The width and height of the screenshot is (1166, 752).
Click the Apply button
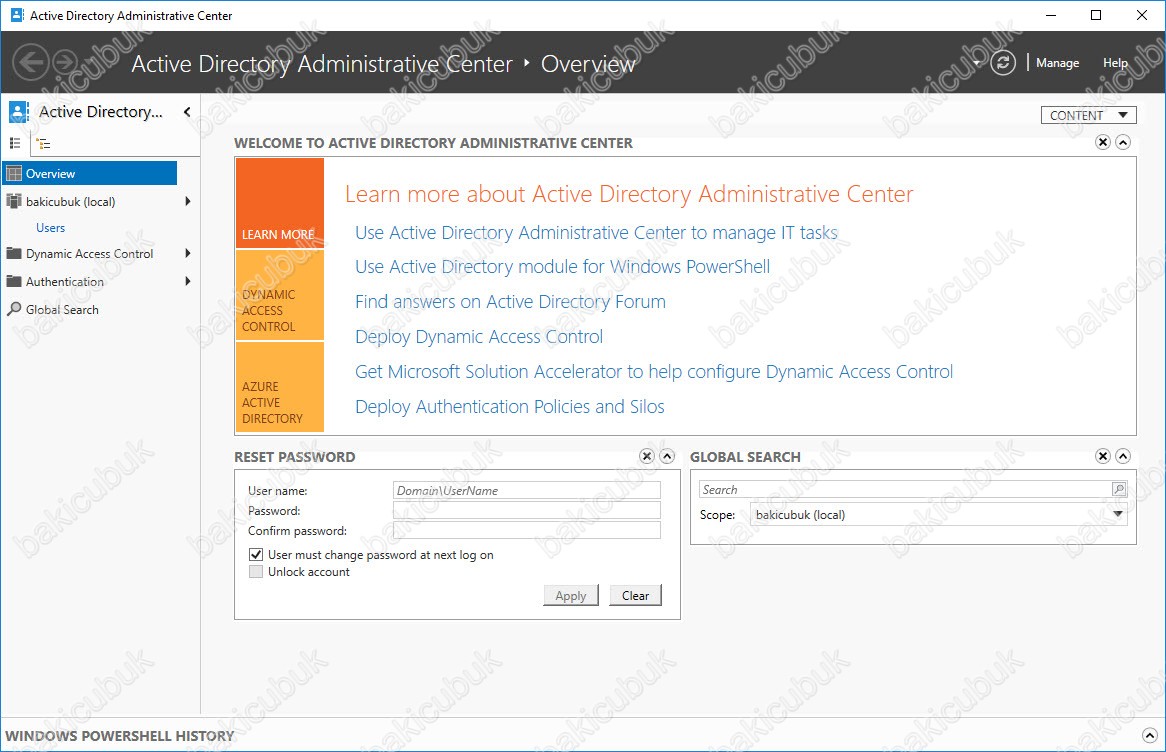point(570,595)
